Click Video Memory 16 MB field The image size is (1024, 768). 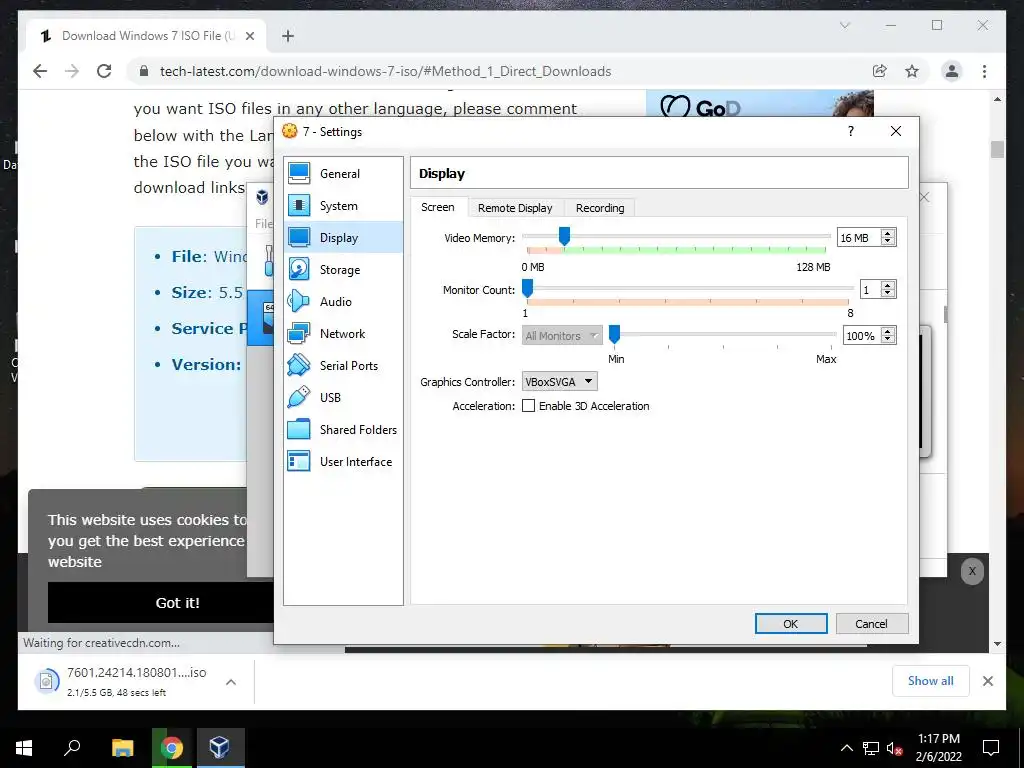point(859,238)
